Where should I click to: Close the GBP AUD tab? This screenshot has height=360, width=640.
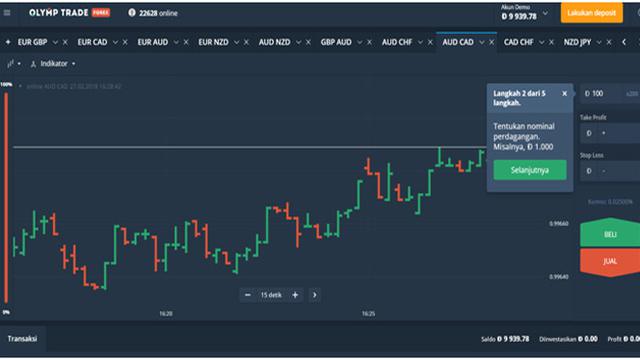click(369, 42)
